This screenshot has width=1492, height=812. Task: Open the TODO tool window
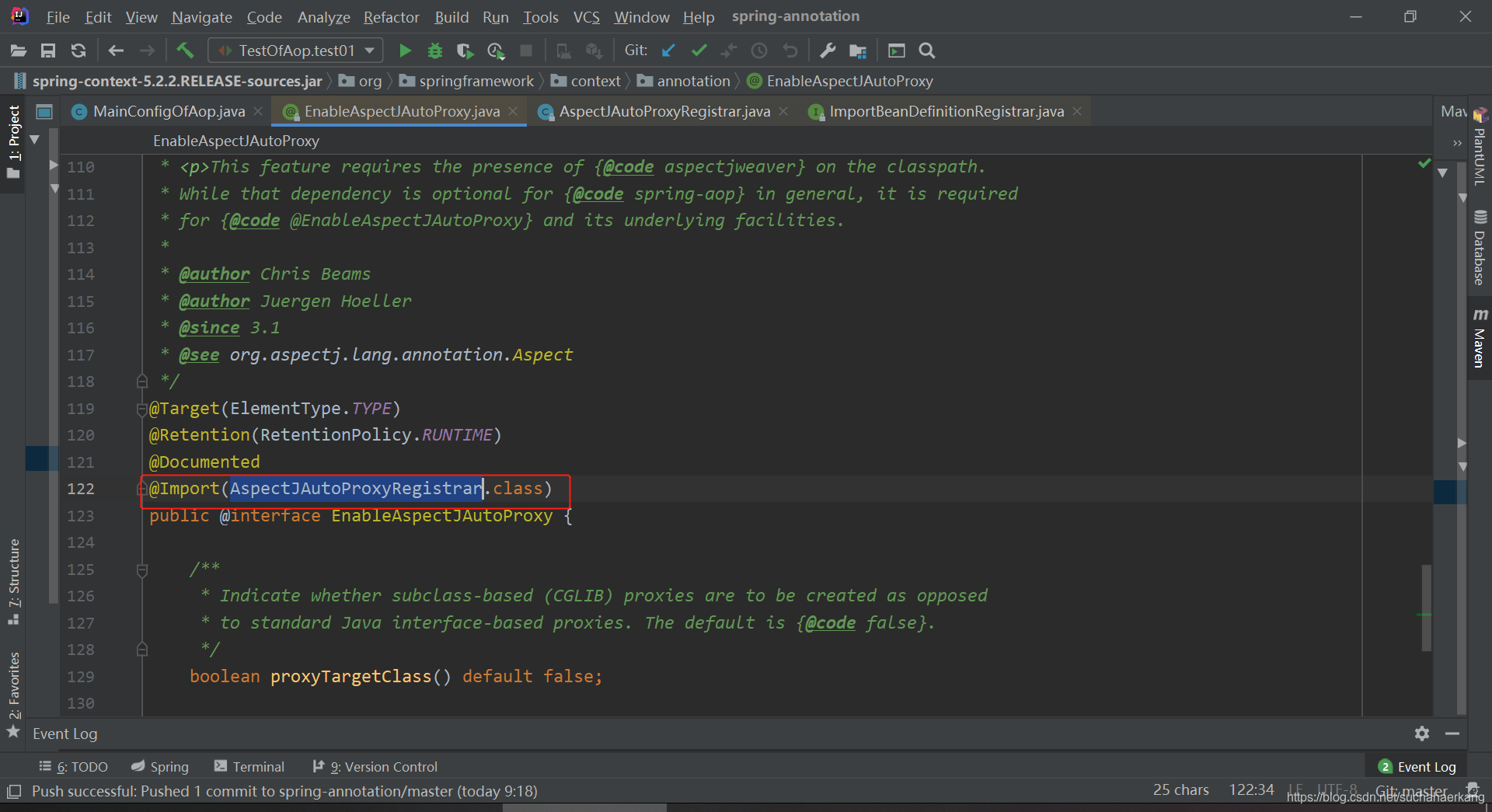[74, 767]
